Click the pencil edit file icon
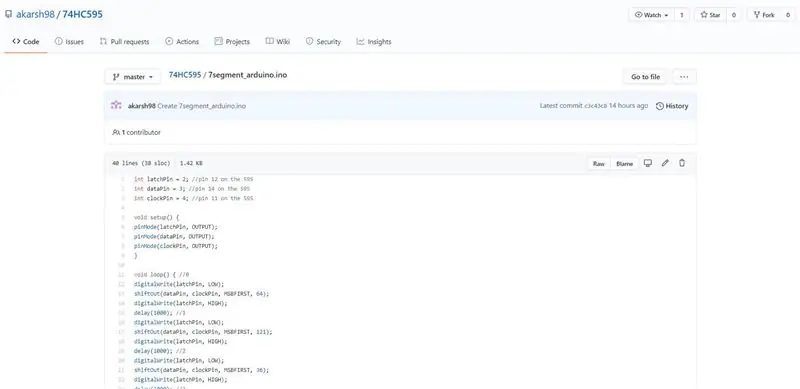800x389 pixels. [x=665, y=163]
